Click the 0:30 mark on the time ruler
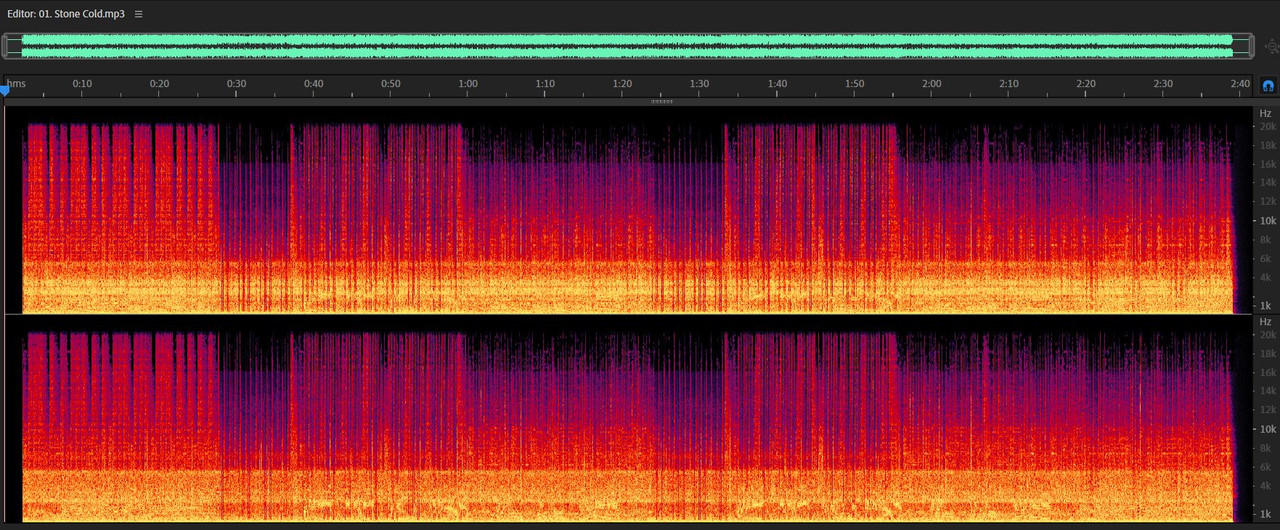The width and height of the screenshot is (1280, 530). (236, 83)
